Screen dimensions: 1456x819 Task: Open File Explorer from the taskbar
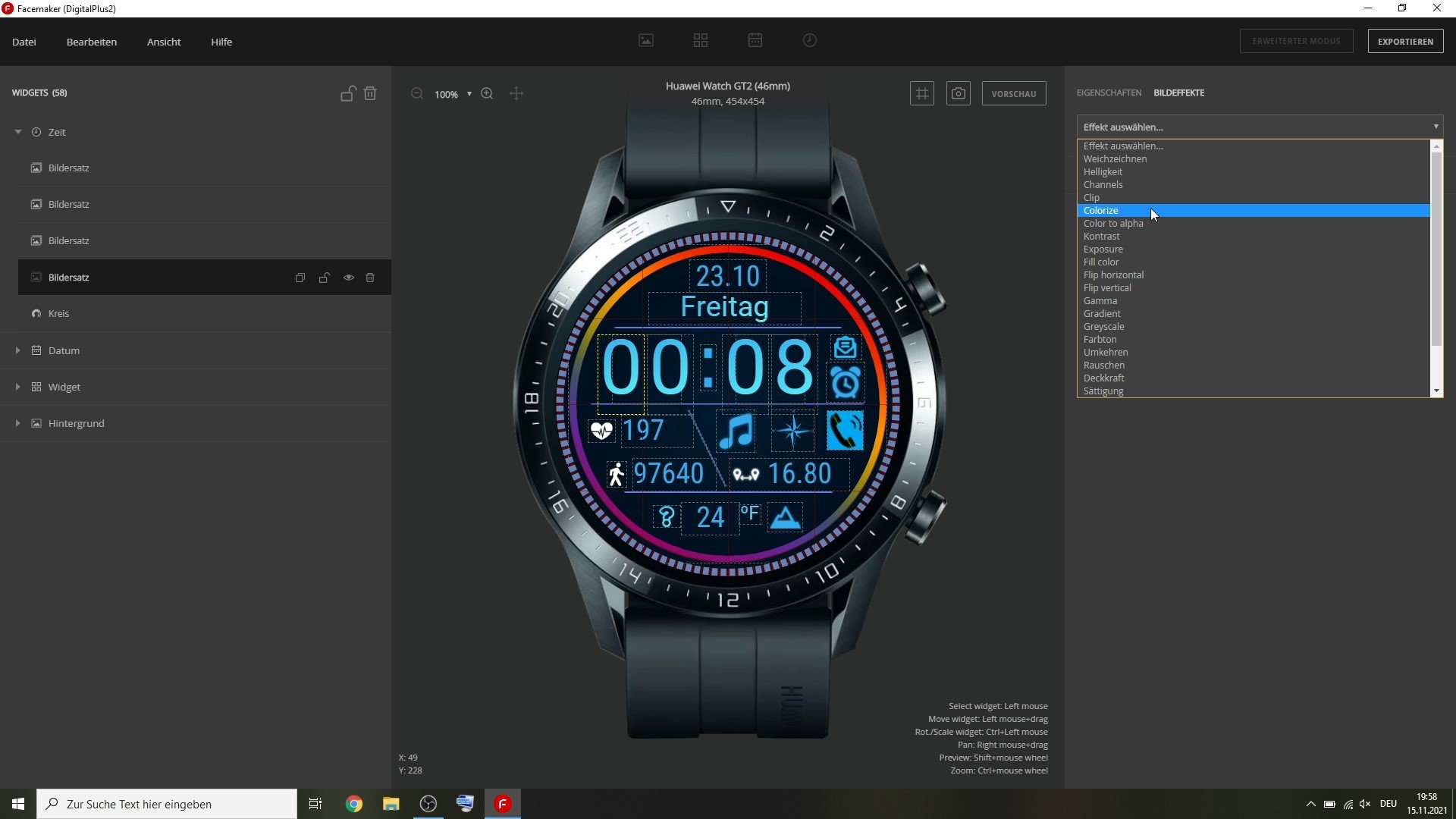pos(391,804)
